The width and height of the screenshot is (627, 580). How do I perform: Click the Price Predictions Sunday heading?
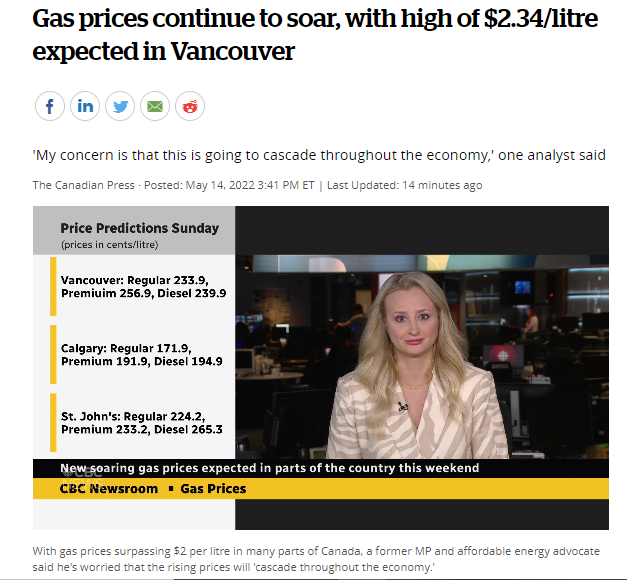[140, 228]
